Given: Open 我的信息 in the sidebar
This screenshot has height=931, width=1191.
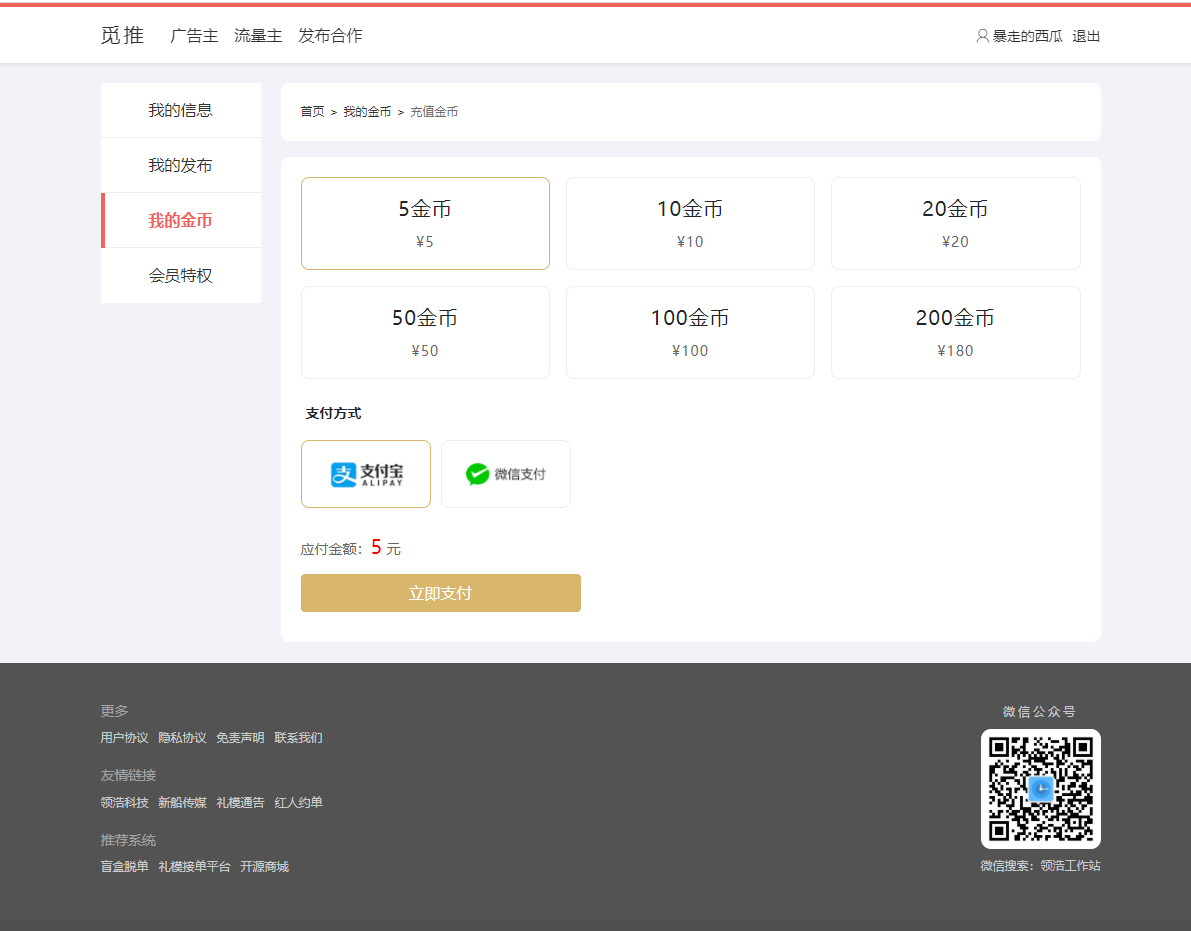Looking at the screenshot, I should (x=181, y=110).
